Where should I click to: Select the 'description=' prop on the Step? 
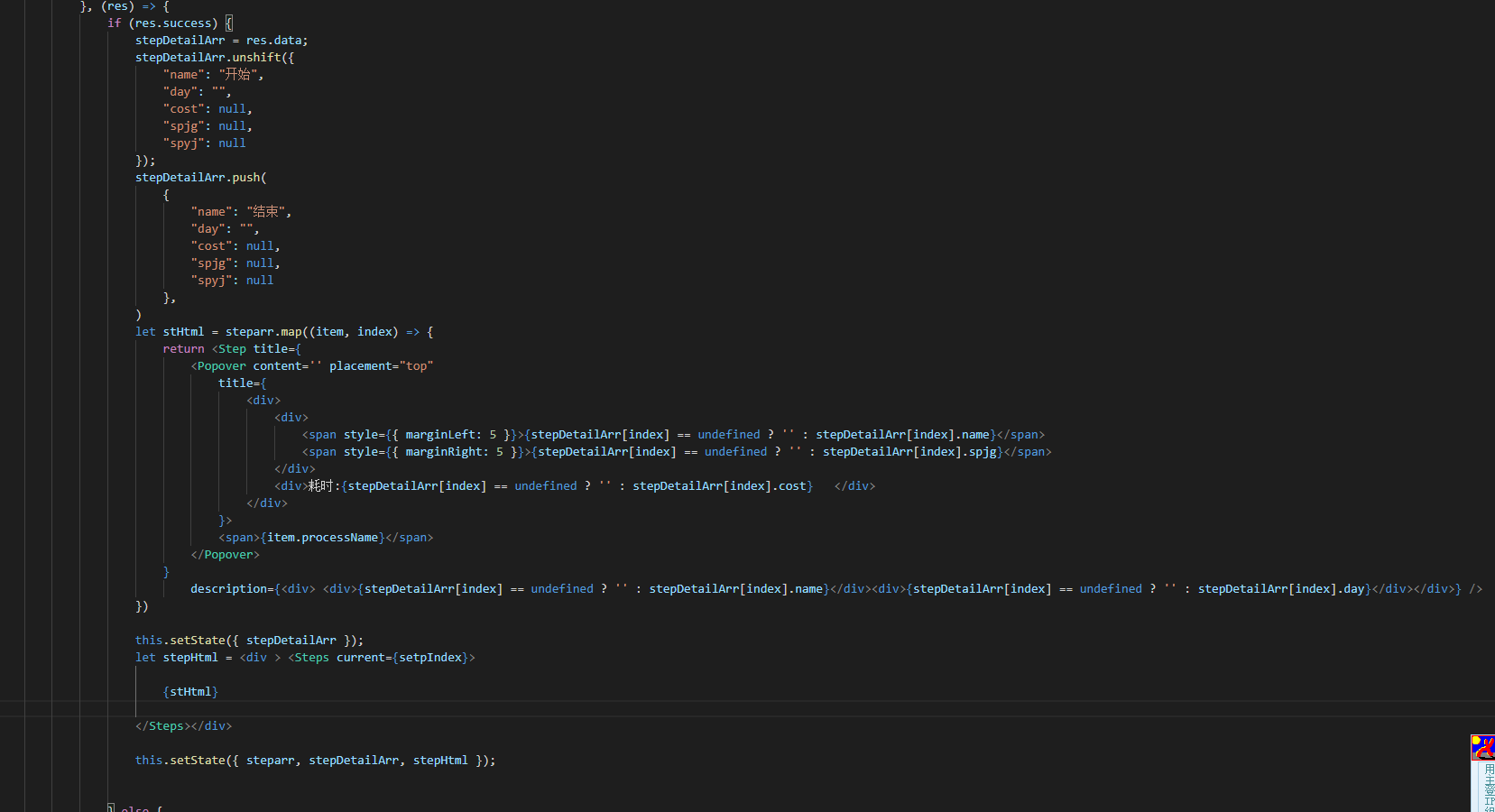pyautogui.click(x=229, y=588)
